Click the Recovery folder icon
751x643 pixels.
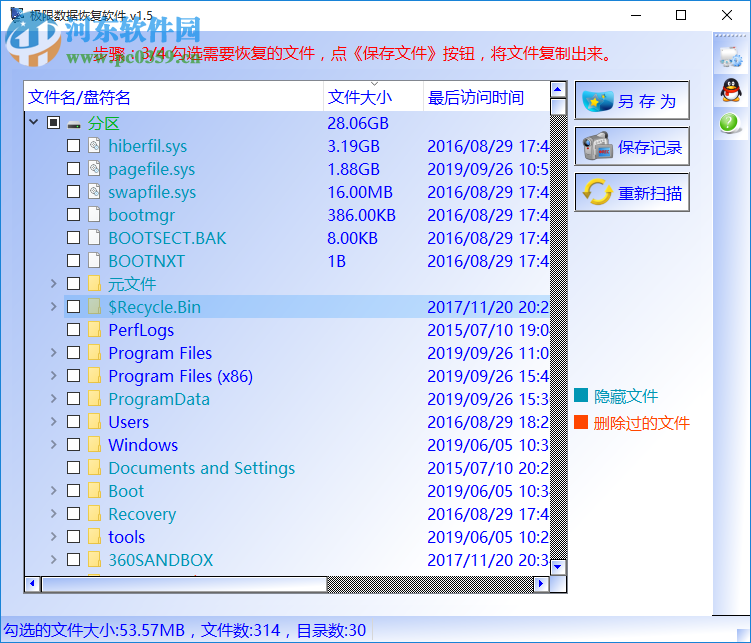(x=94, y=513)
